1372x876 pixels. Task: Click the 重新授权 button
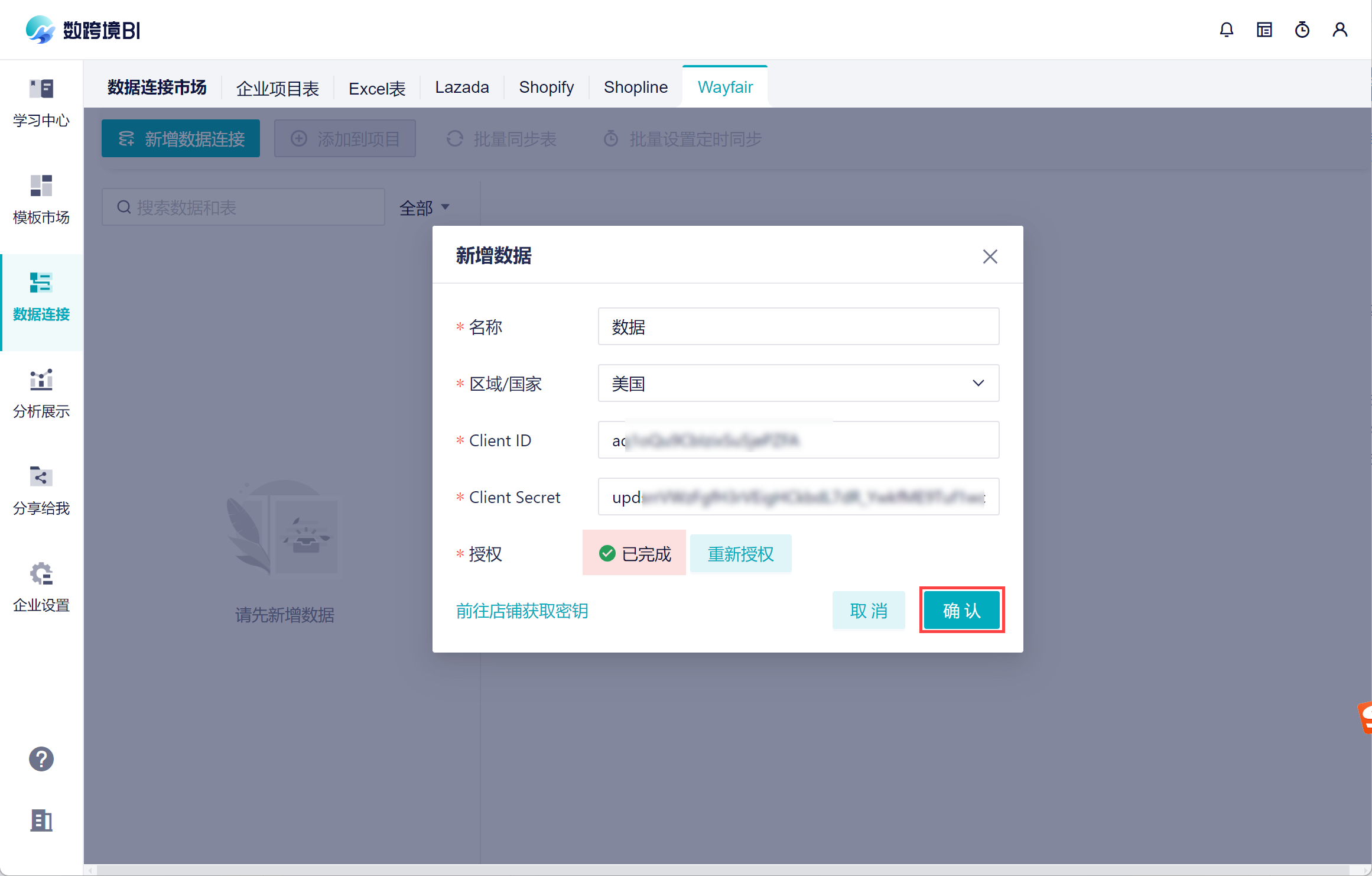(x=740, y=554)
